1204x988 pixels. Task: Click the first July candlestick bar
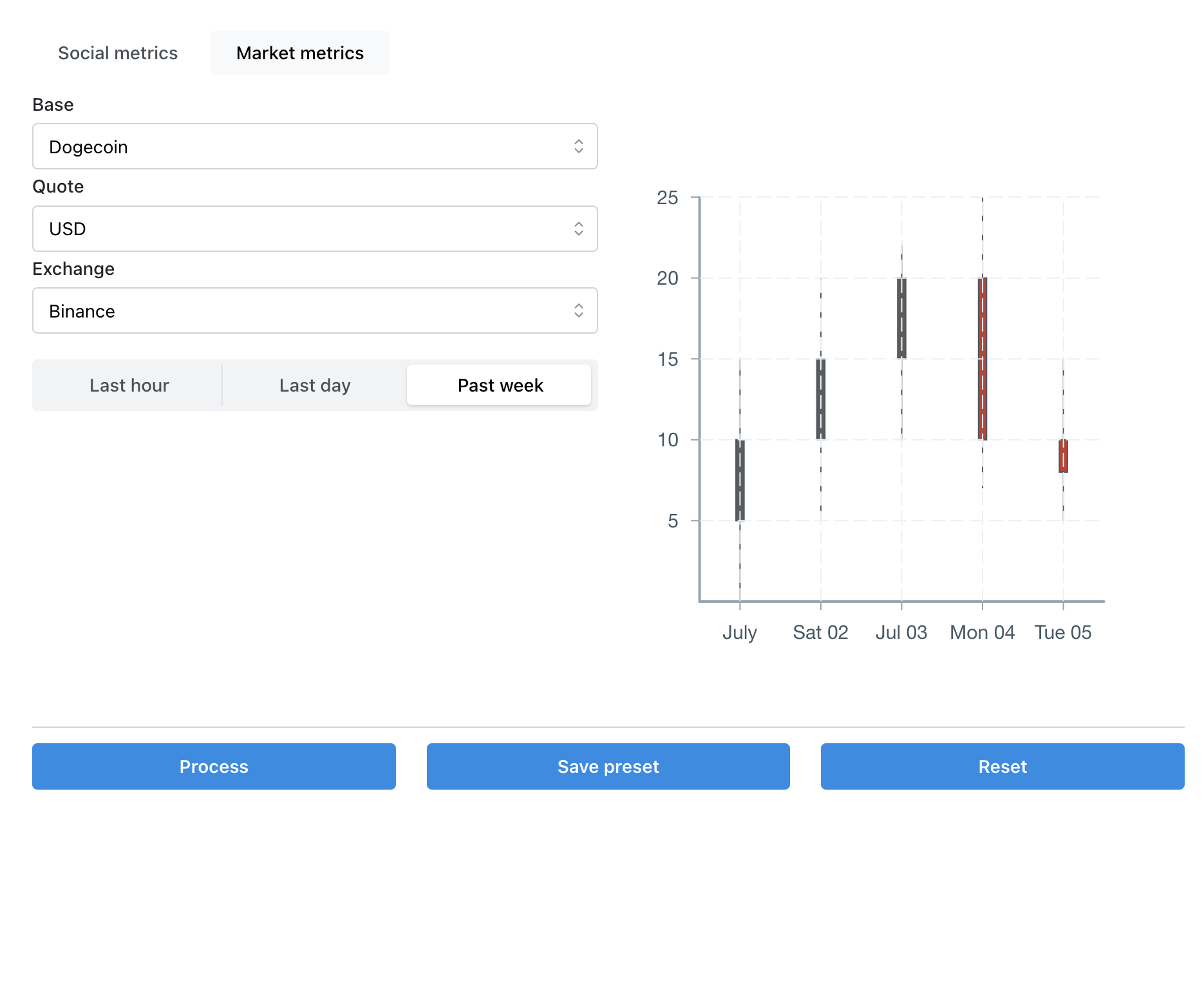740,480
